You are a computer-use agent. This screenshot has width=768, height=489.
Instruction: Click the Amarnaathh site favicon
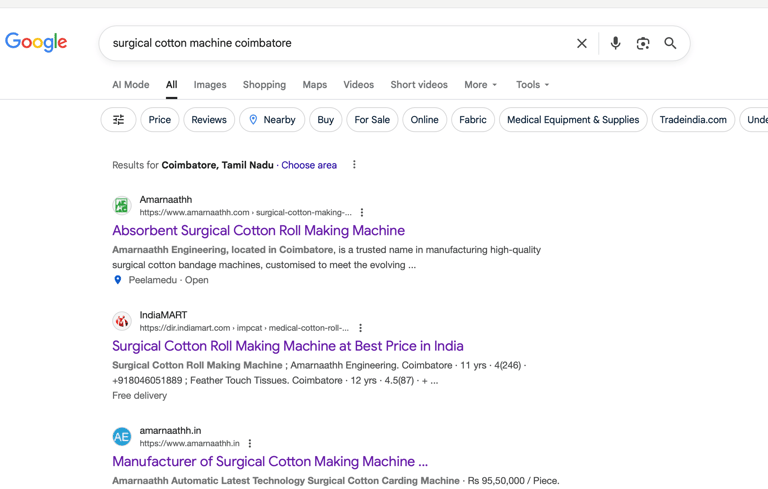121,205
